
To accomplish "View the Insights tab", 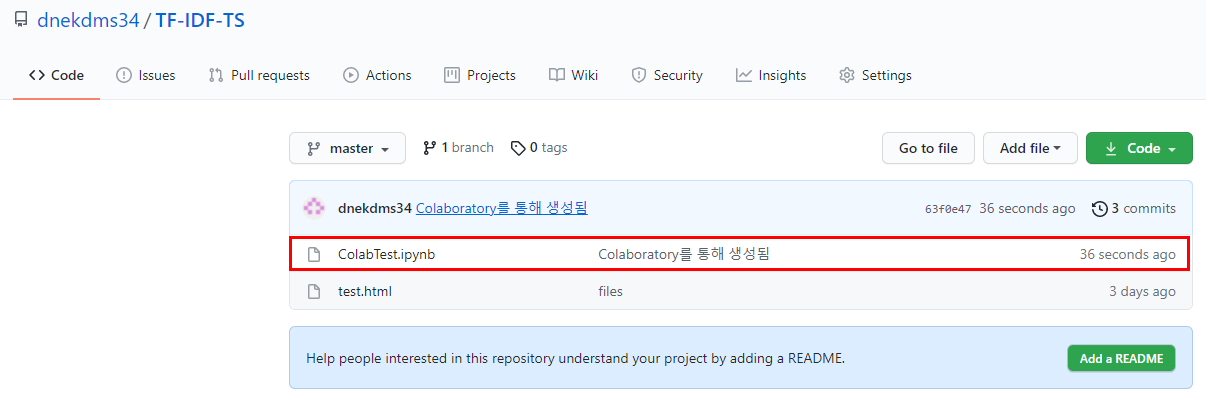I will 771,75.
